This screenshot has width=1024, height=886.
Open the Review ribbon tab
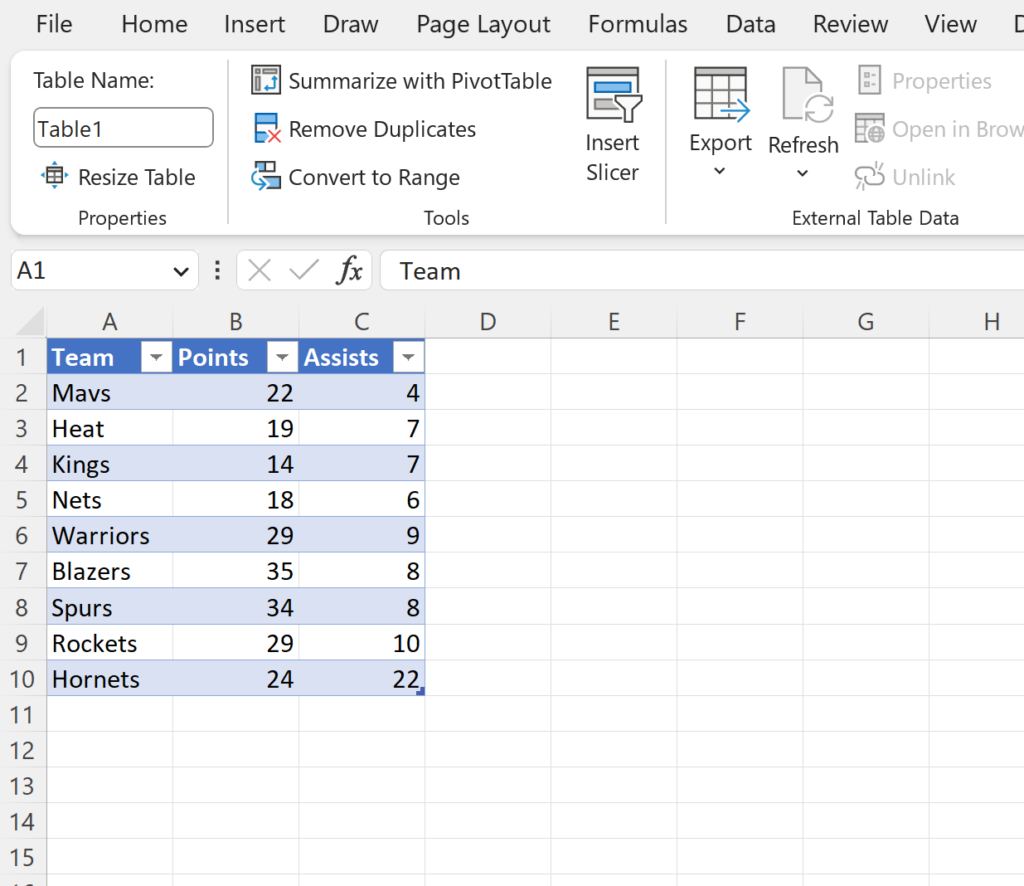[850, 24]
